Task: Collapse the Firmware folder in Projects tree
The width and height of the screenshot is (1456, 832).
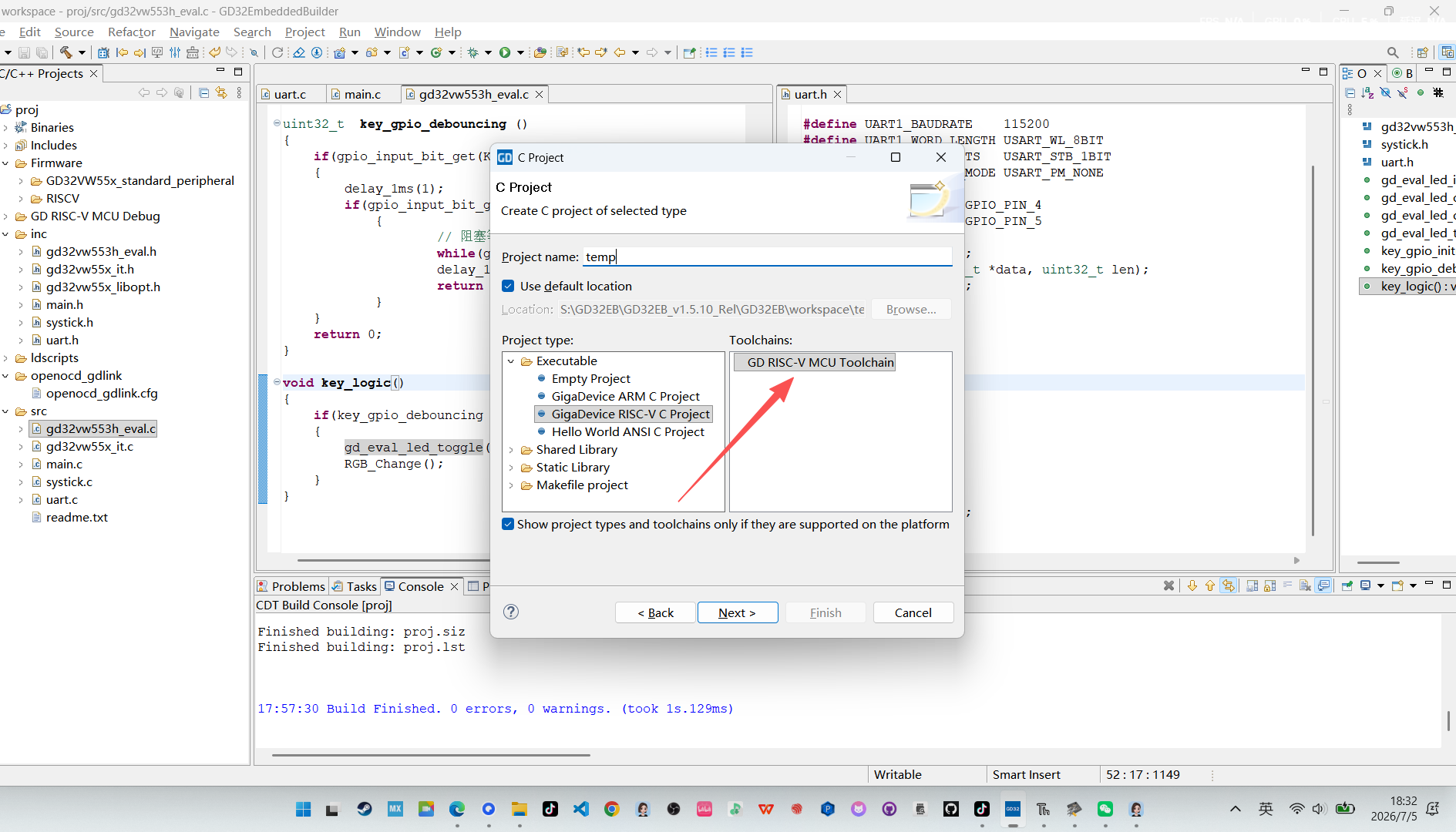Action: click(5, 163)
